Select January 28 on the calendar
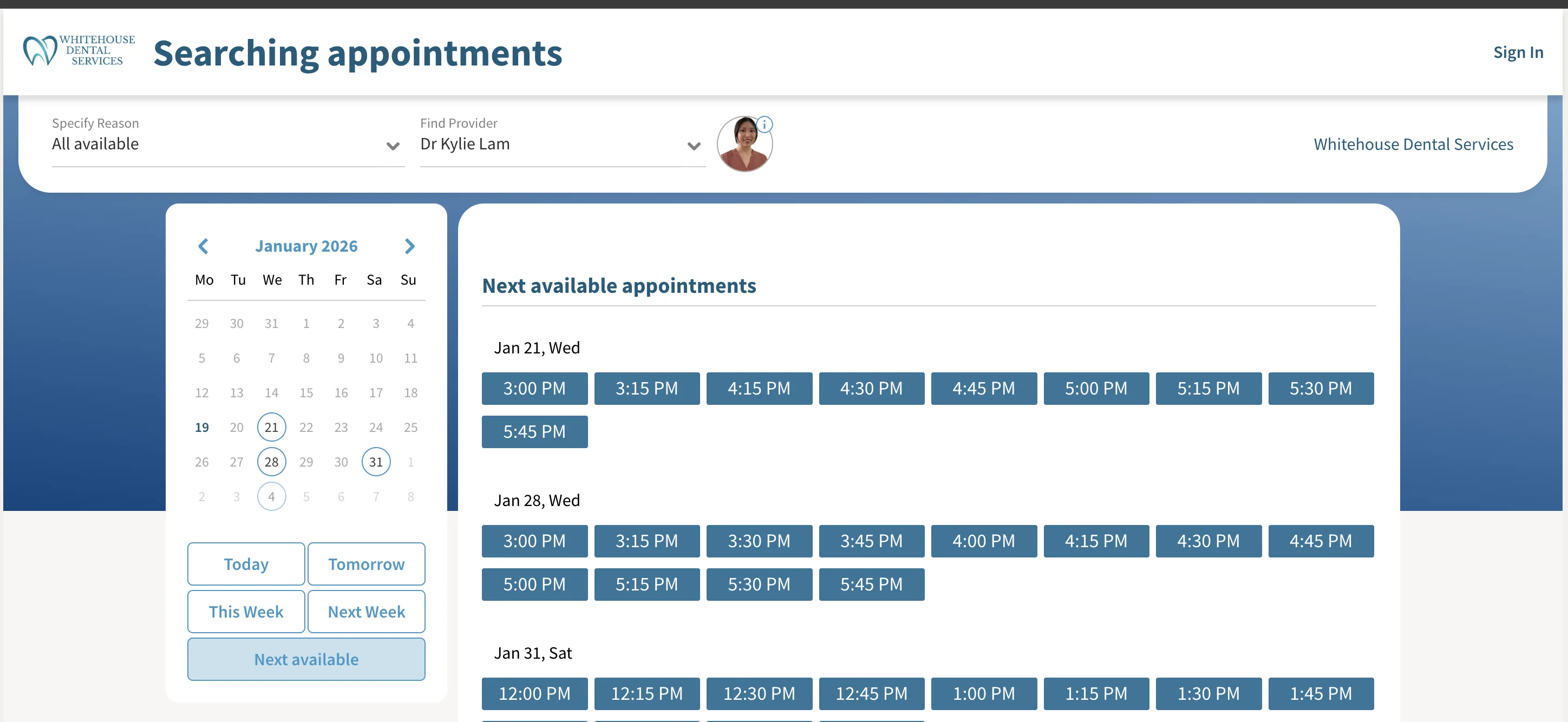Screen dimensions: 1568x722 (x=271, y=461)
